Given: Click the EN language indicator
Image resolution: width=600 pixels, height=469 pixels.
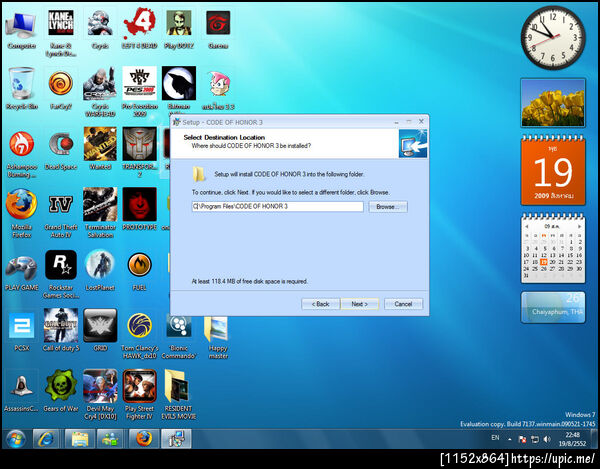Looking at the screenshot, I should (495, 438).
